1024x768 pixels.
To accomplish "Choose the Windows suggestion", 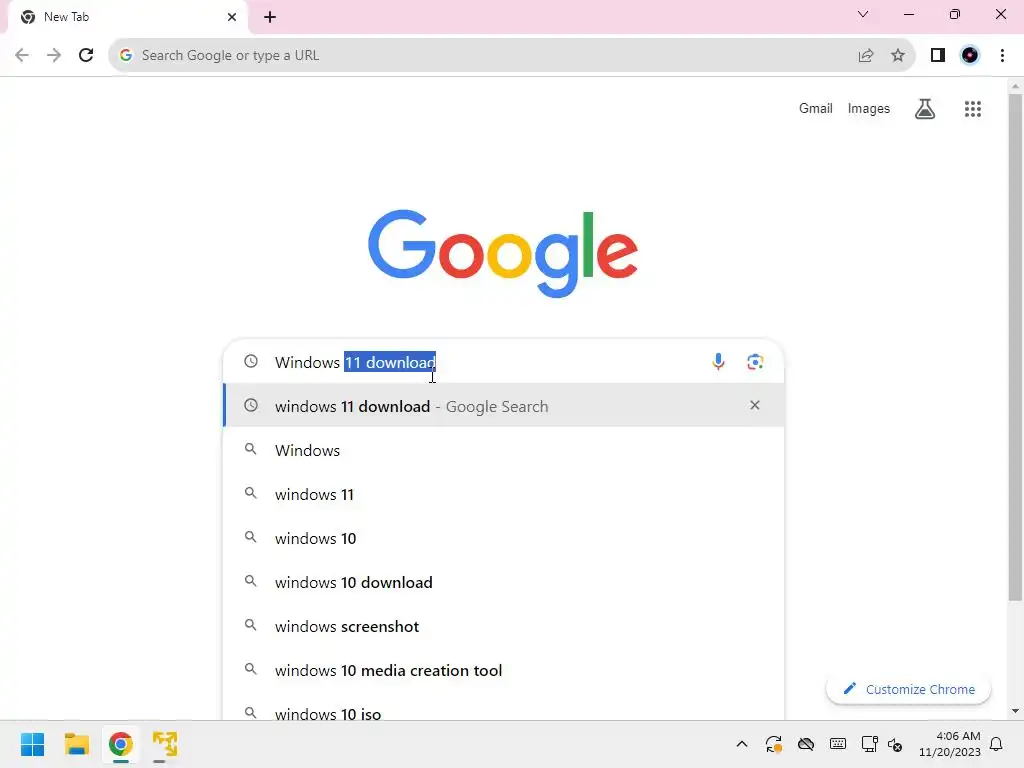I will pyautogui.click(x=504, y=450).
